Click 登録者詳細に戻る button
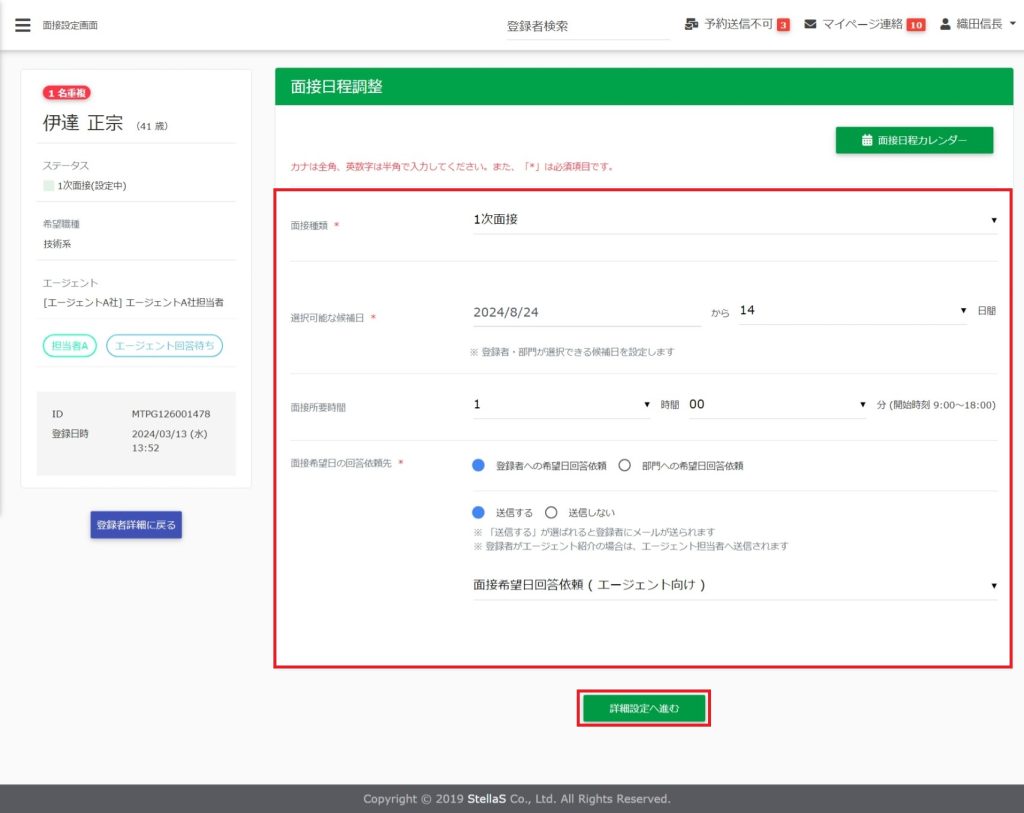Image resolution: width=1024 pixels, height=813 pixels. [136, 525]
